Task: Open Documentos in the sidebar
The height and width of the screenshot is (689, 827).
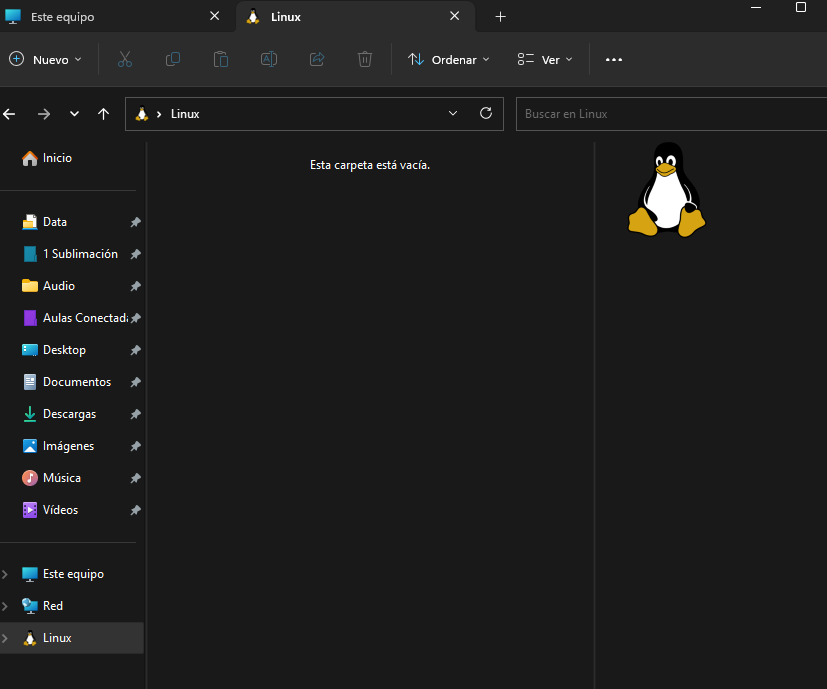Action: 77,382
